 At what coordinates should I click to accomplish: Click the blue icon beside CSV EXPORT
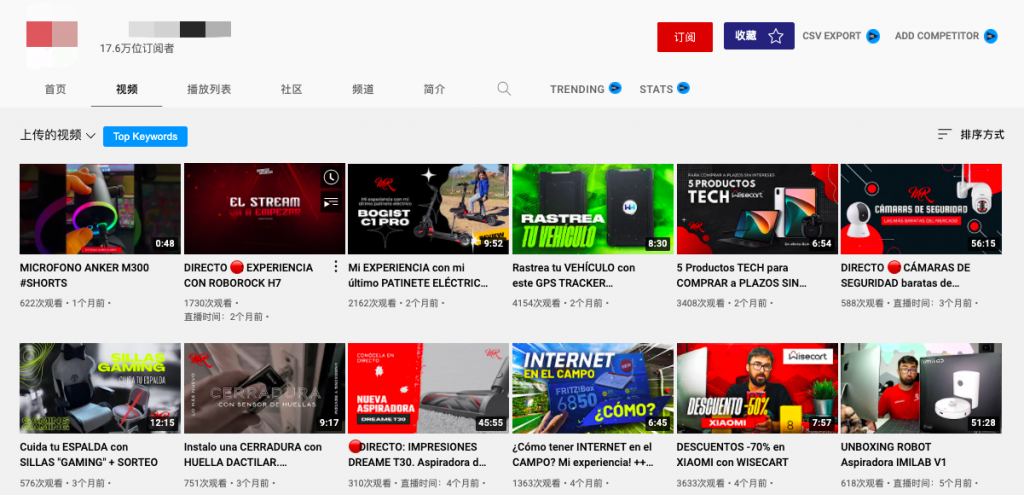pos(872,36)
